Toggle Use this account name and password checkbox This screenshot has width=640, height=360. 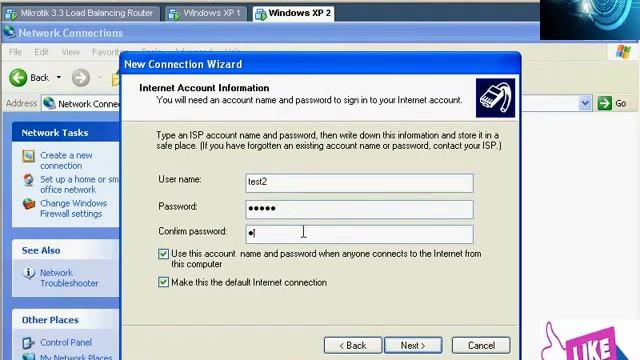pyautogui.click(x=163, y=254)
